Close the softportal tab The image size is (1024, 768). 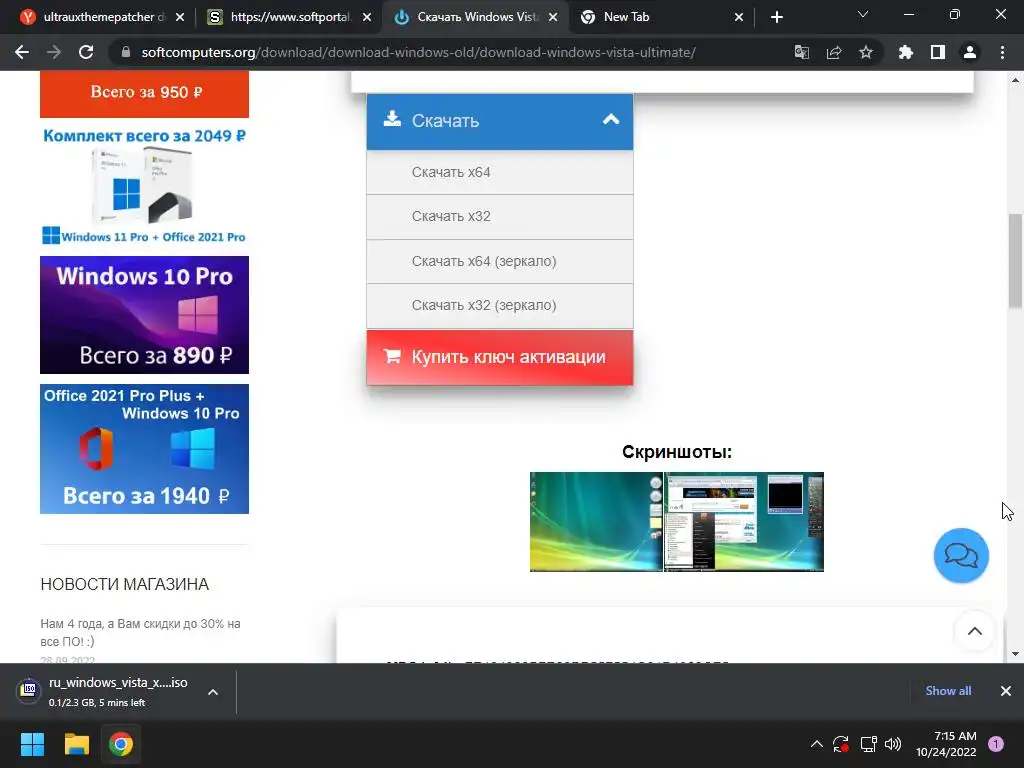tap(367, 17)
